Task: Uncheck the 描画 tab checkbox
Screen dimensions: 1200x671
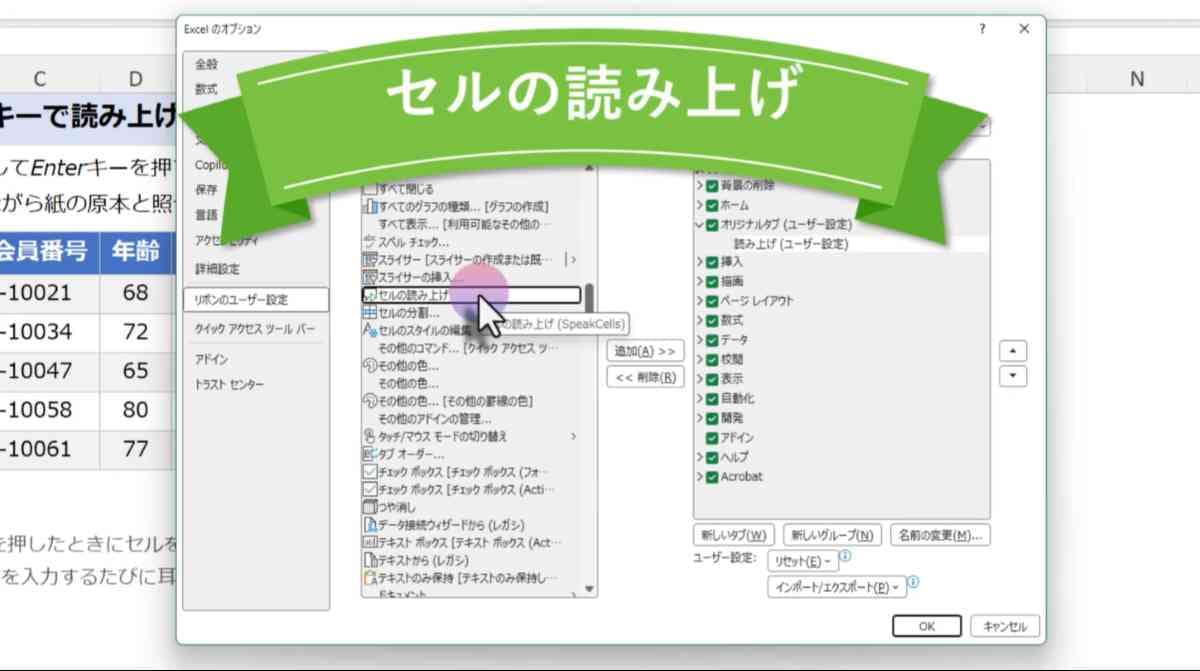Action: point(712,282)
